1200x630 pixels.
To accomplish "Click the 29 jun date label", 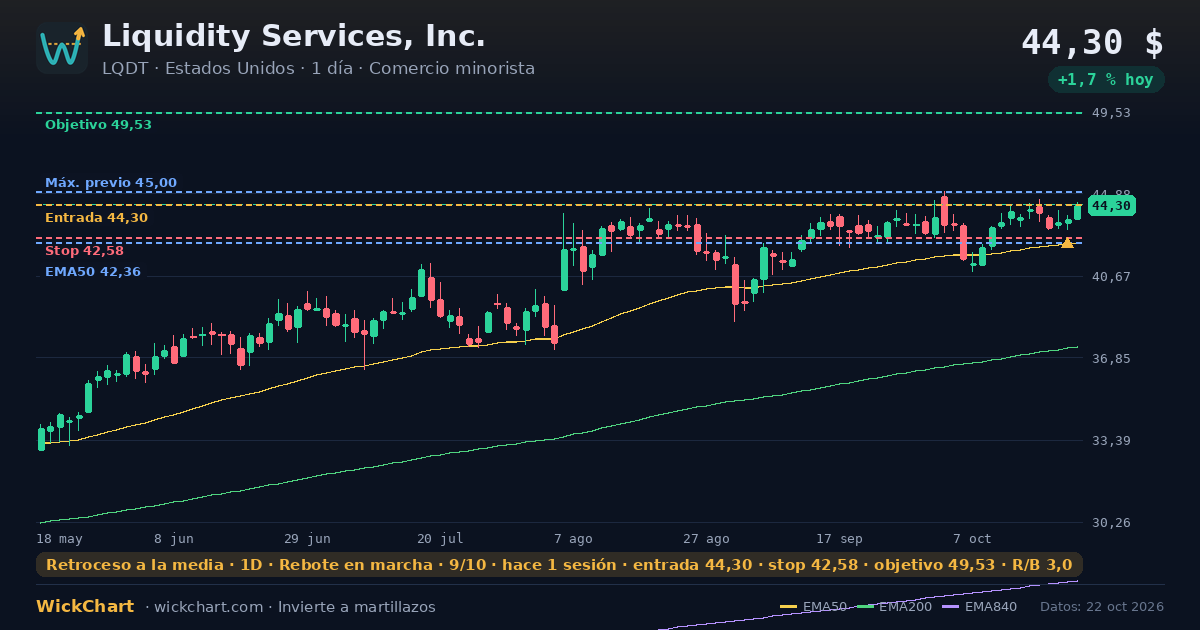I will [307, 538].
